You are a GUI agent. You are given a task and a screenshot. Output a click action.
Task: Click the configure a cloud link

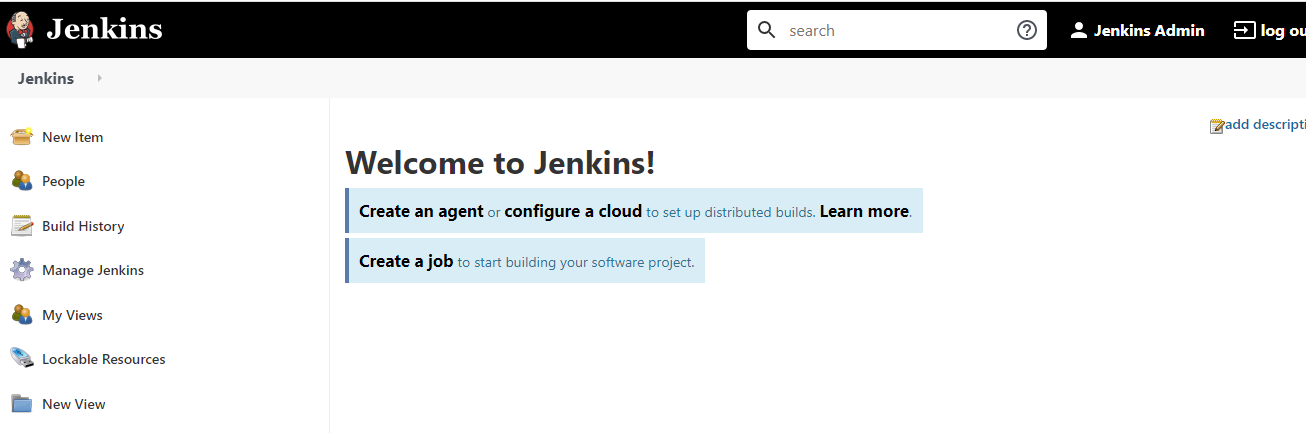click(573, 211)
